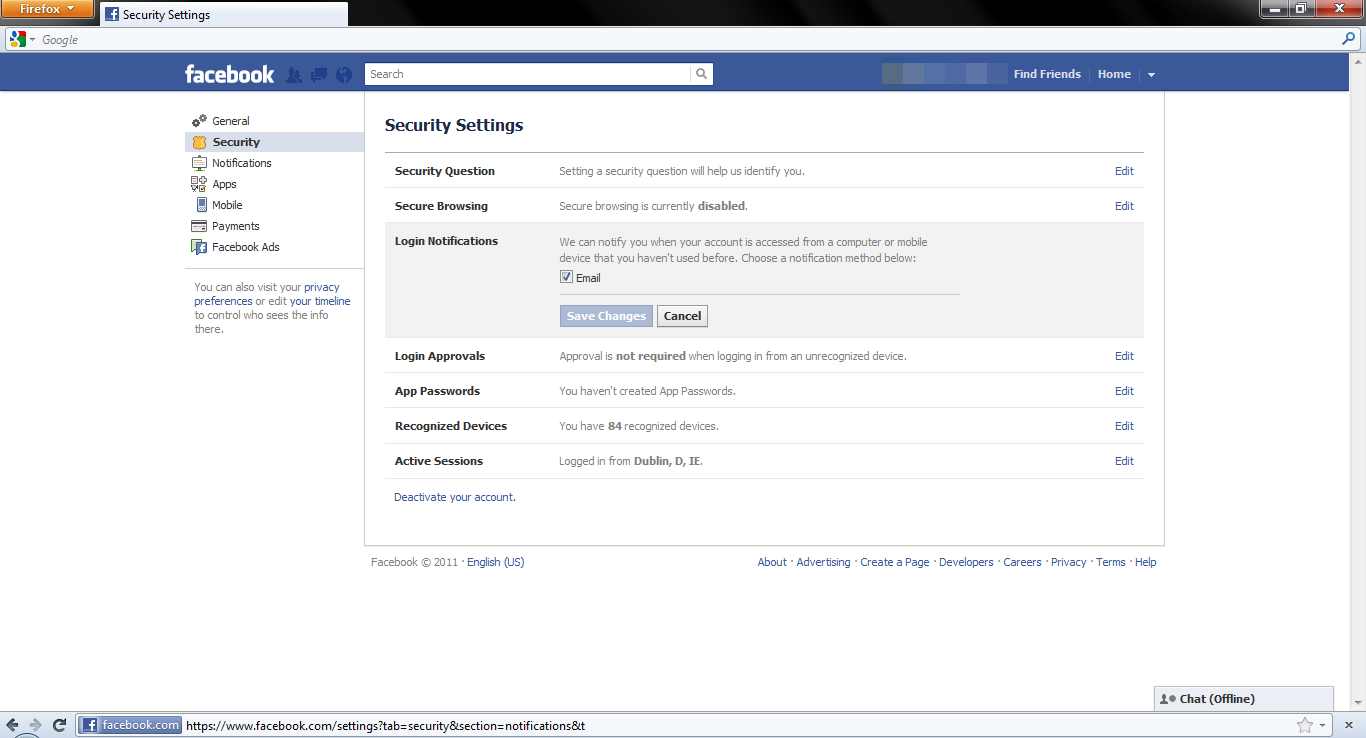Select Notifications in the settings sidebar
The height and width of the screenshot is (738, 1366).
tap(241, 163)
